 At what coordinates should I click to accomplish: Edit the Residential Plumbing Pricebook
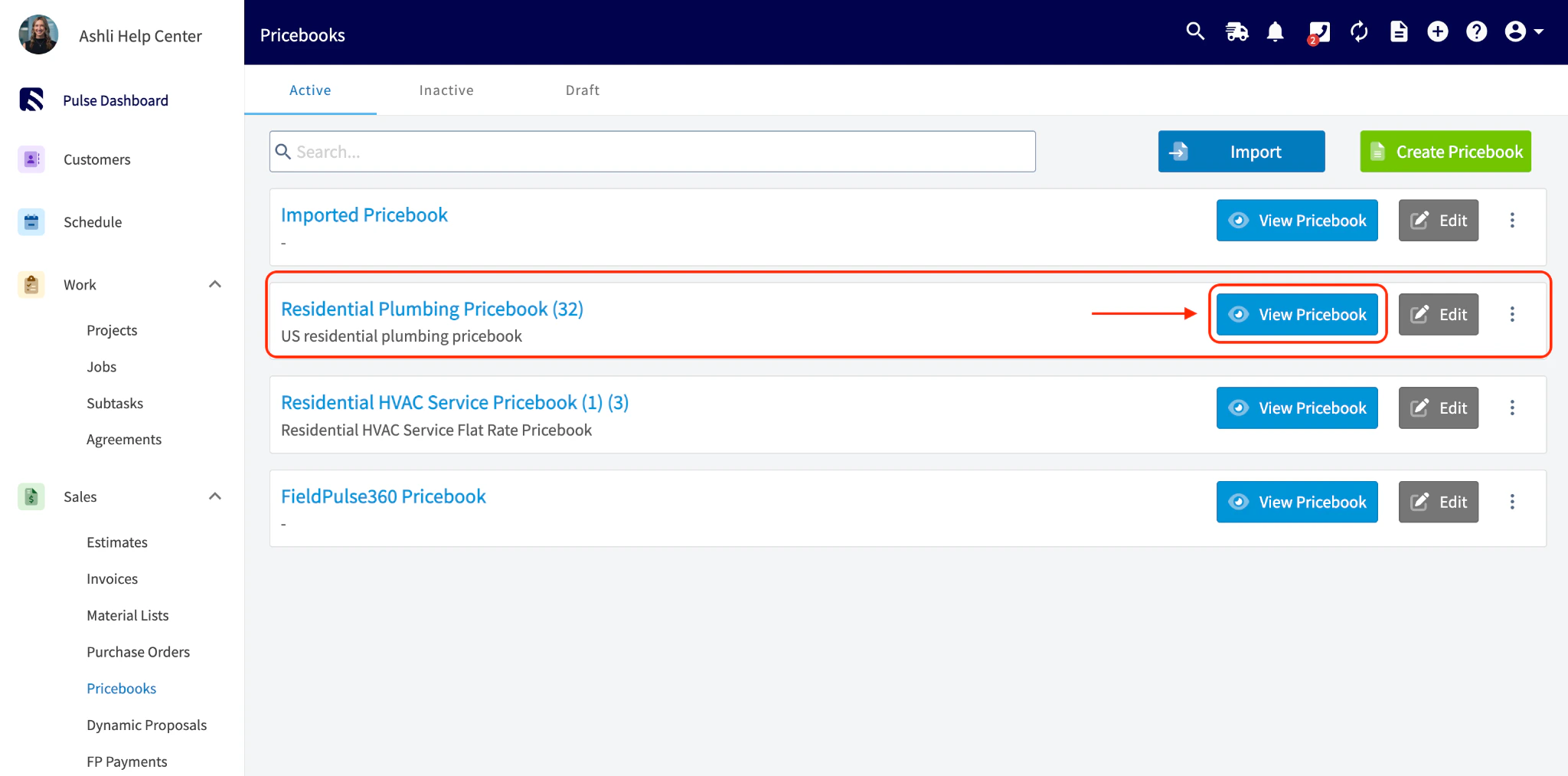pos(1439,314)
